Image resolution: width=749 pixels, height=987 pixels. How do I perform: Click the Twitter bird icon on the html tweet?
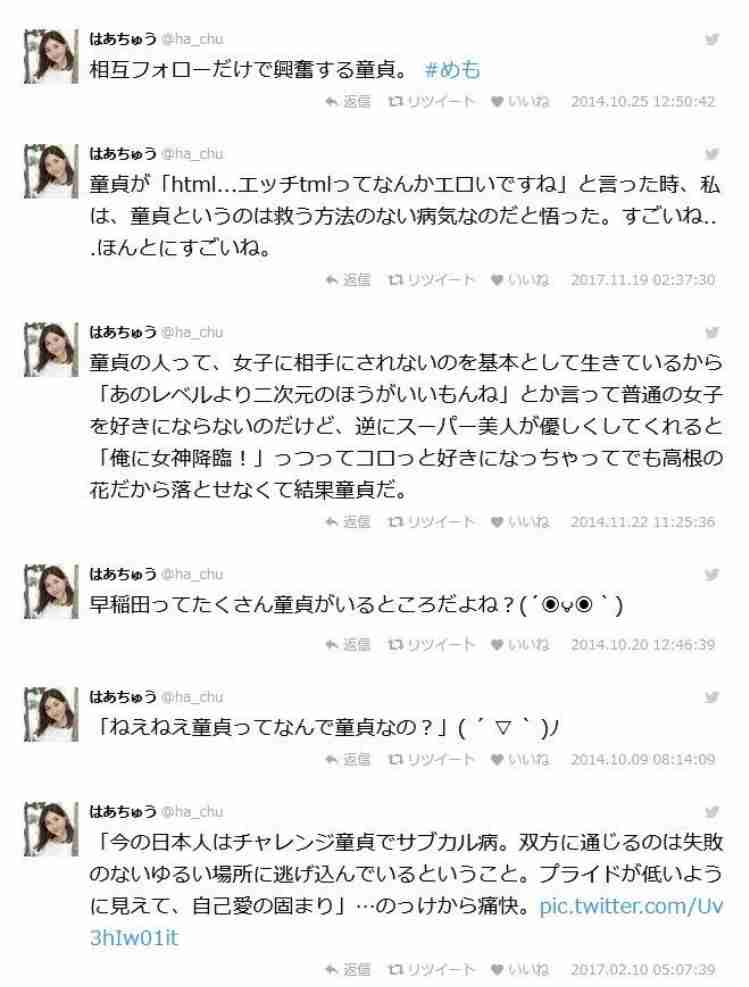pyautogui.click(x=711, y=154)
